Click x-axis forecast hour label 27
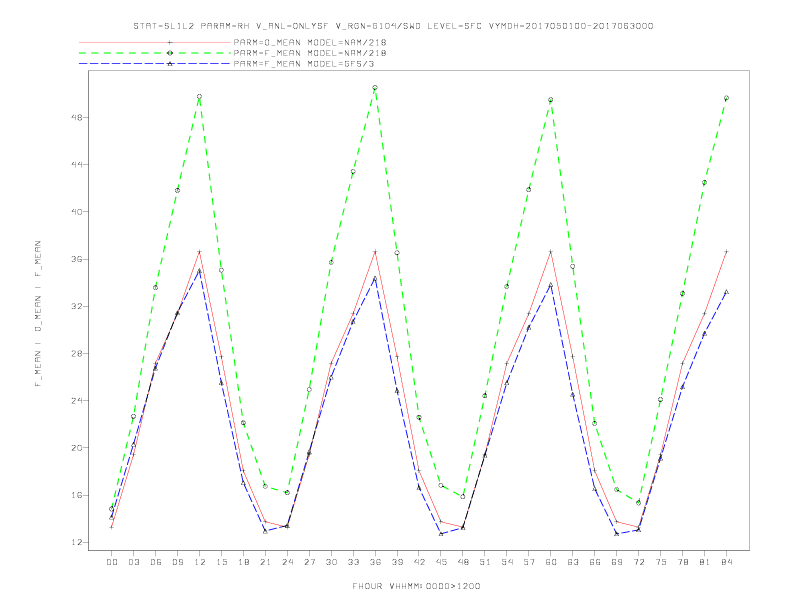Viewport: 792px width, 612px height. click(x=310, y=562)
